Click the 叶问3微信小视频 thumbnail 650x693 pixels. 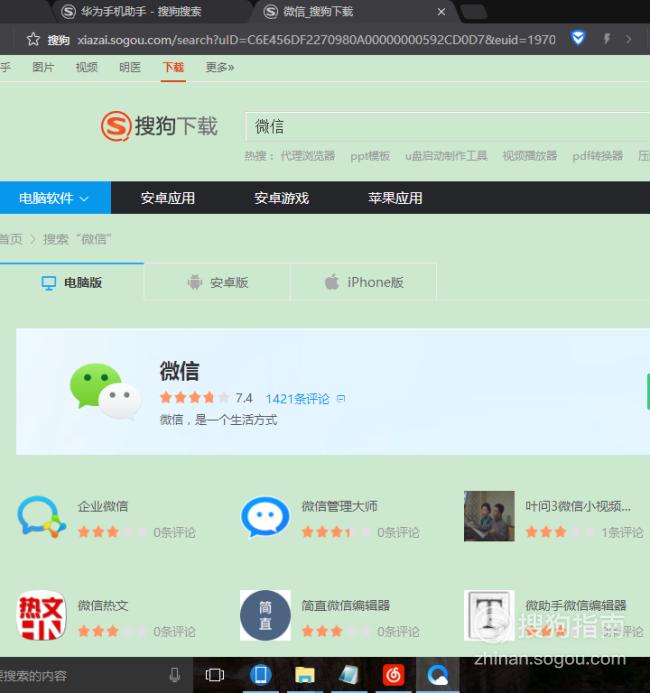click(489, 516)
